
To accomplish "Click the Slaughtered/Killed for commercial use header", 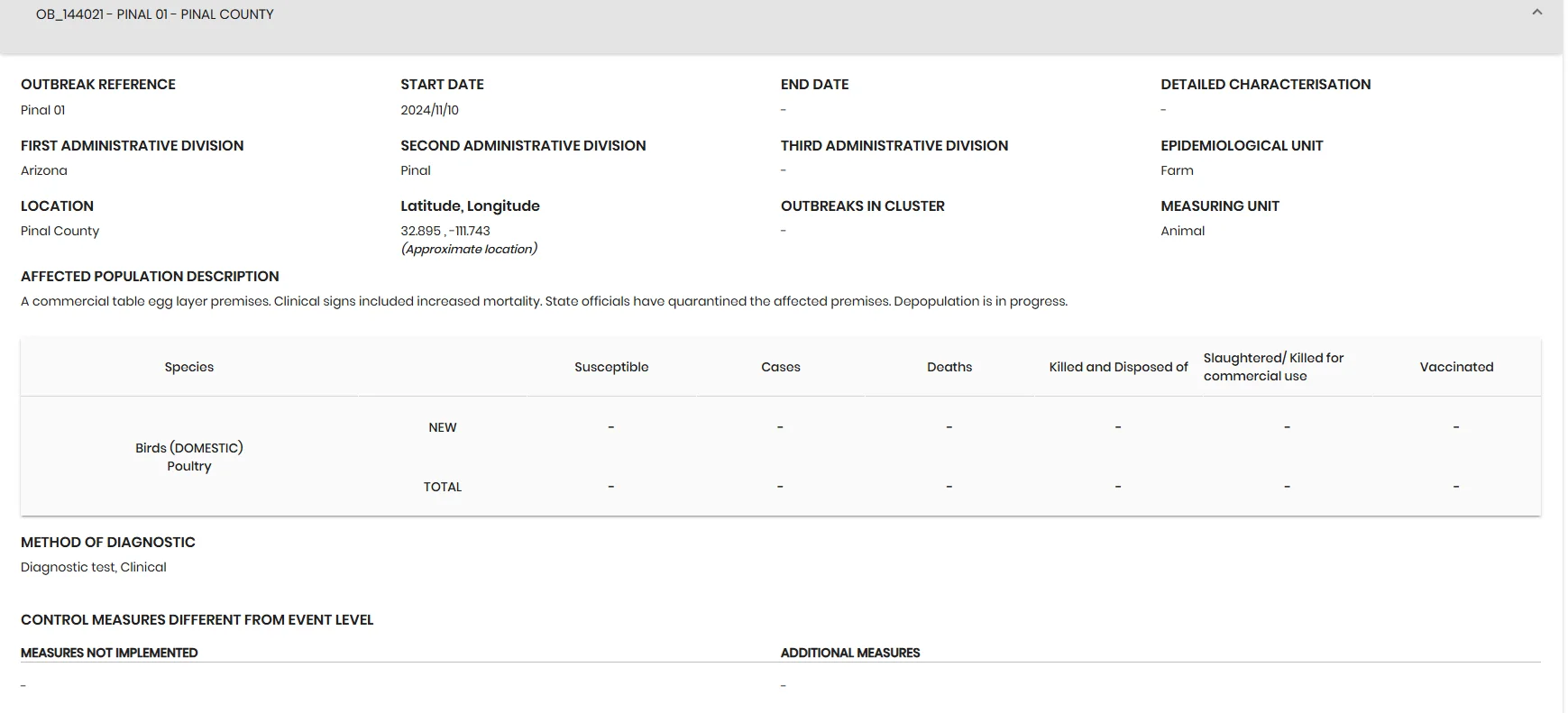I will [1273, 367].
